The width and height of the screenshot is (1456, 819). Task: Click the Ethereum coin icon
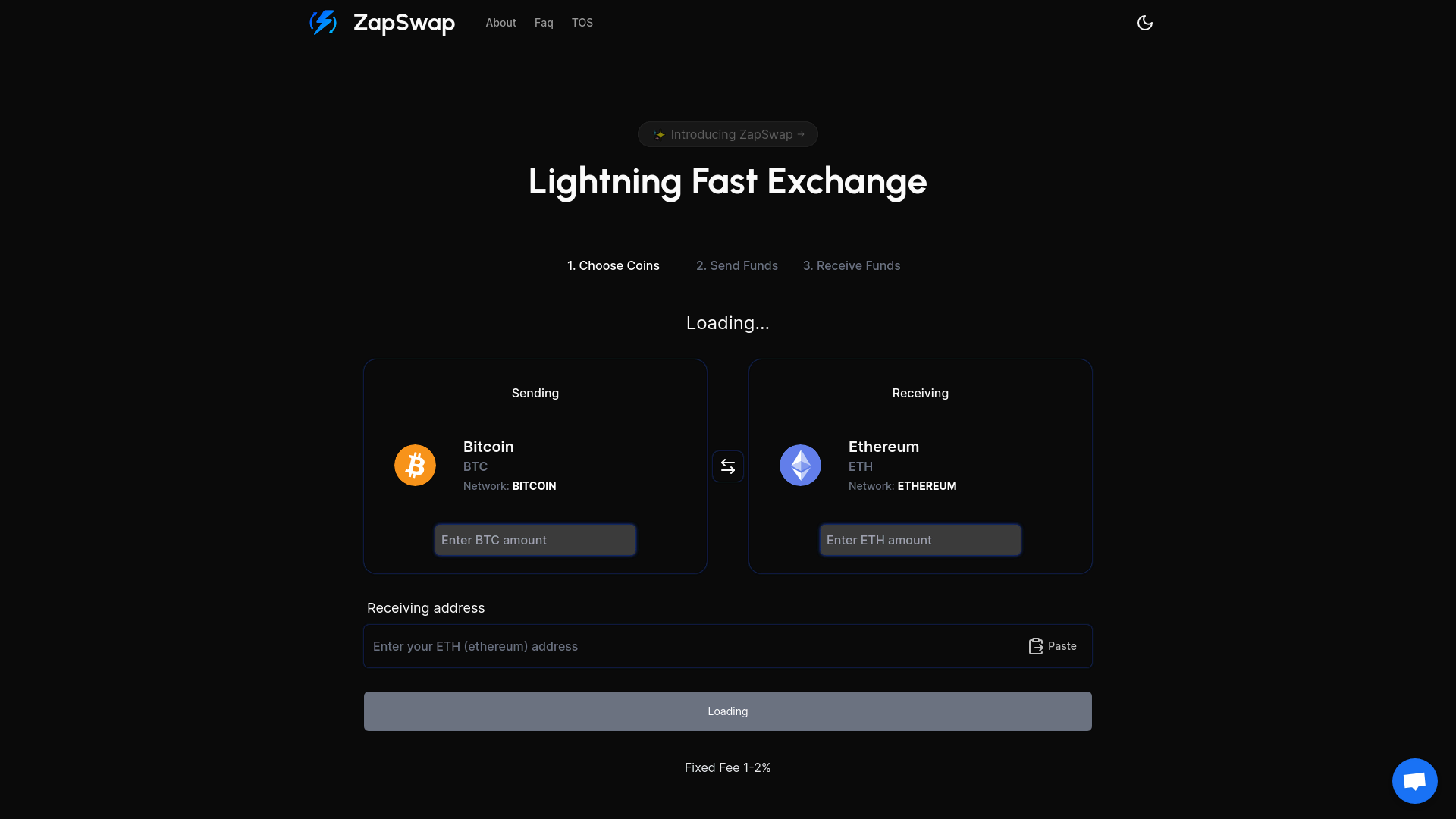[x=800, y=465]
